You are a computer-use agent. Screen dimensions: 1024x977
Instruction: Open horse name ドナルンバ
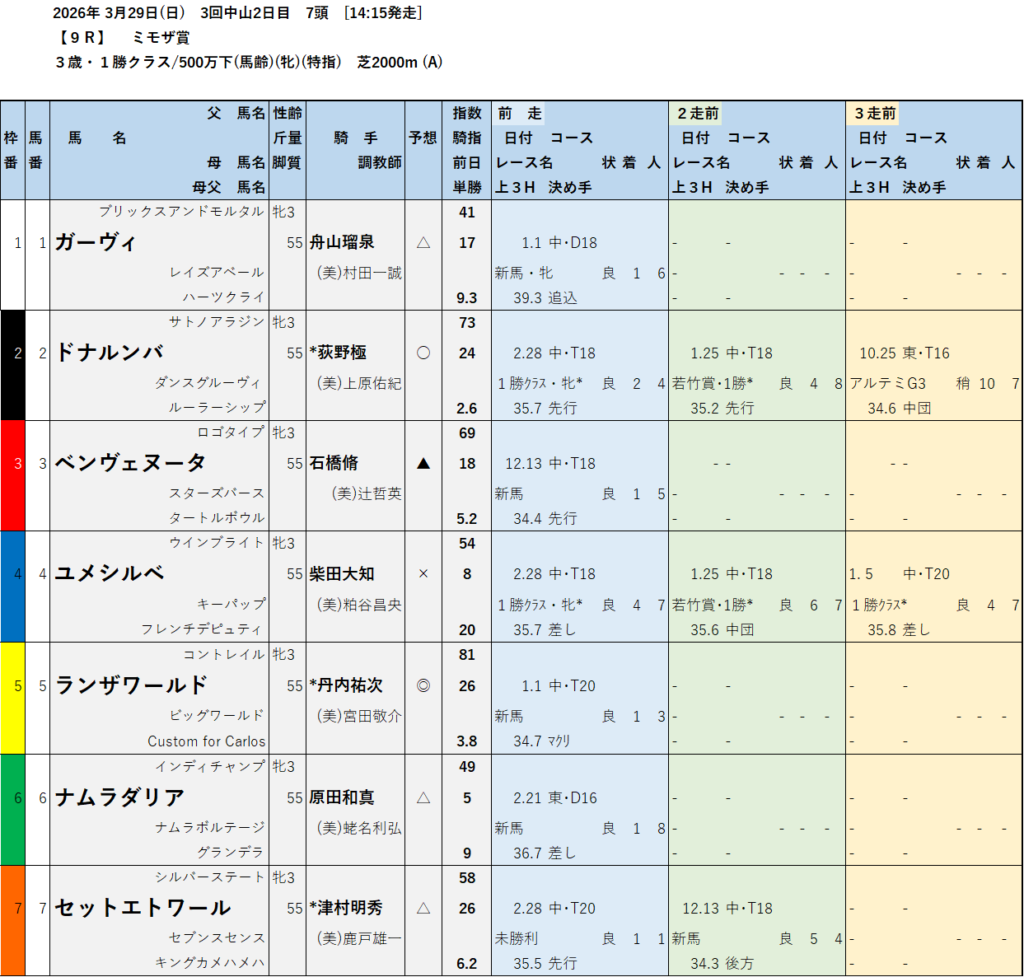(x=109, y=353)
